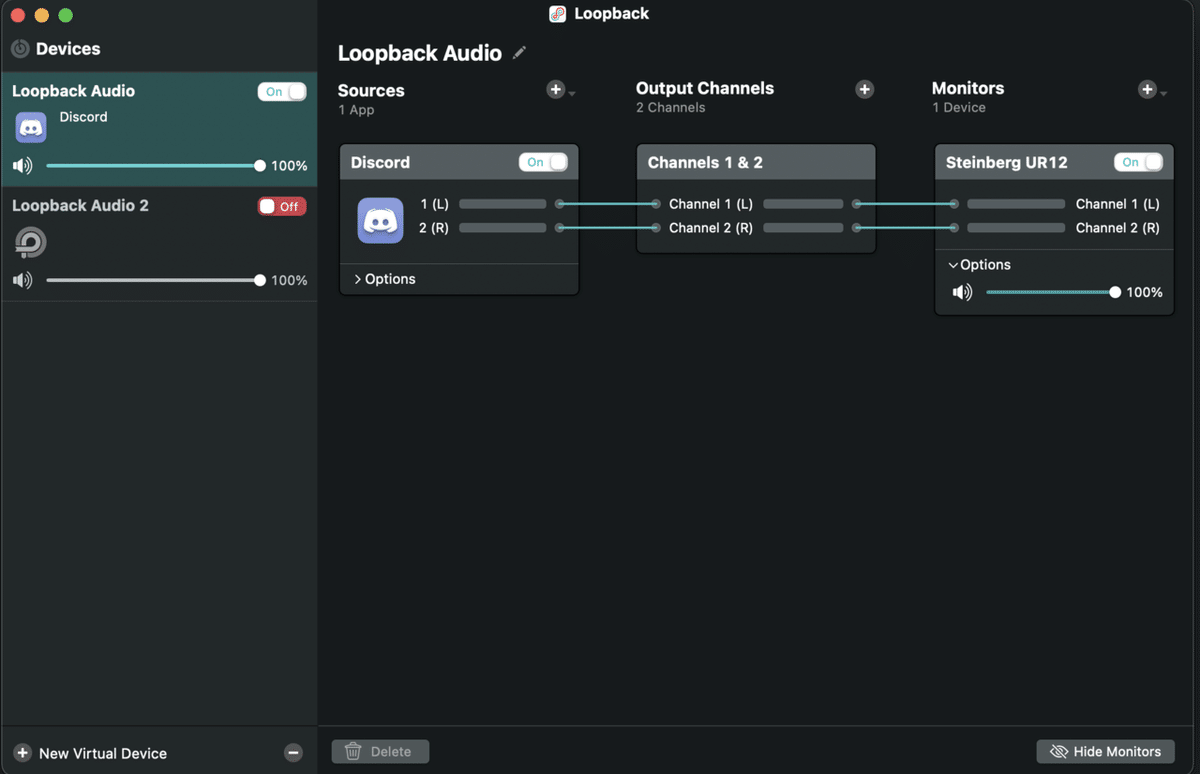Click the Discord icon under Loopback Audio device
Screen dimensions: 1200x774
[31, 128]
